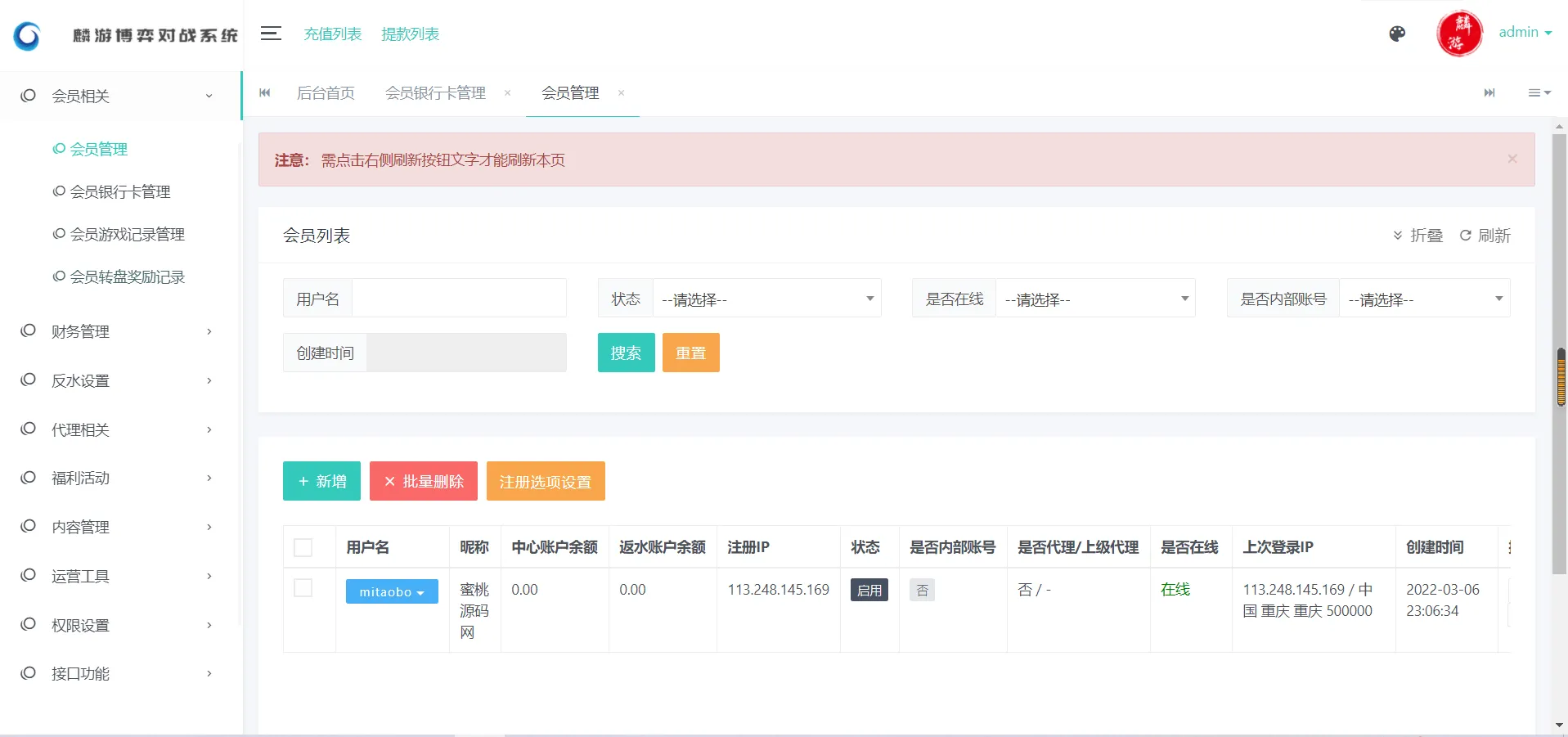Screen dimensions: 1568x737
Task: Open the 是否在线 filter dropdown
Action: 1094,299
